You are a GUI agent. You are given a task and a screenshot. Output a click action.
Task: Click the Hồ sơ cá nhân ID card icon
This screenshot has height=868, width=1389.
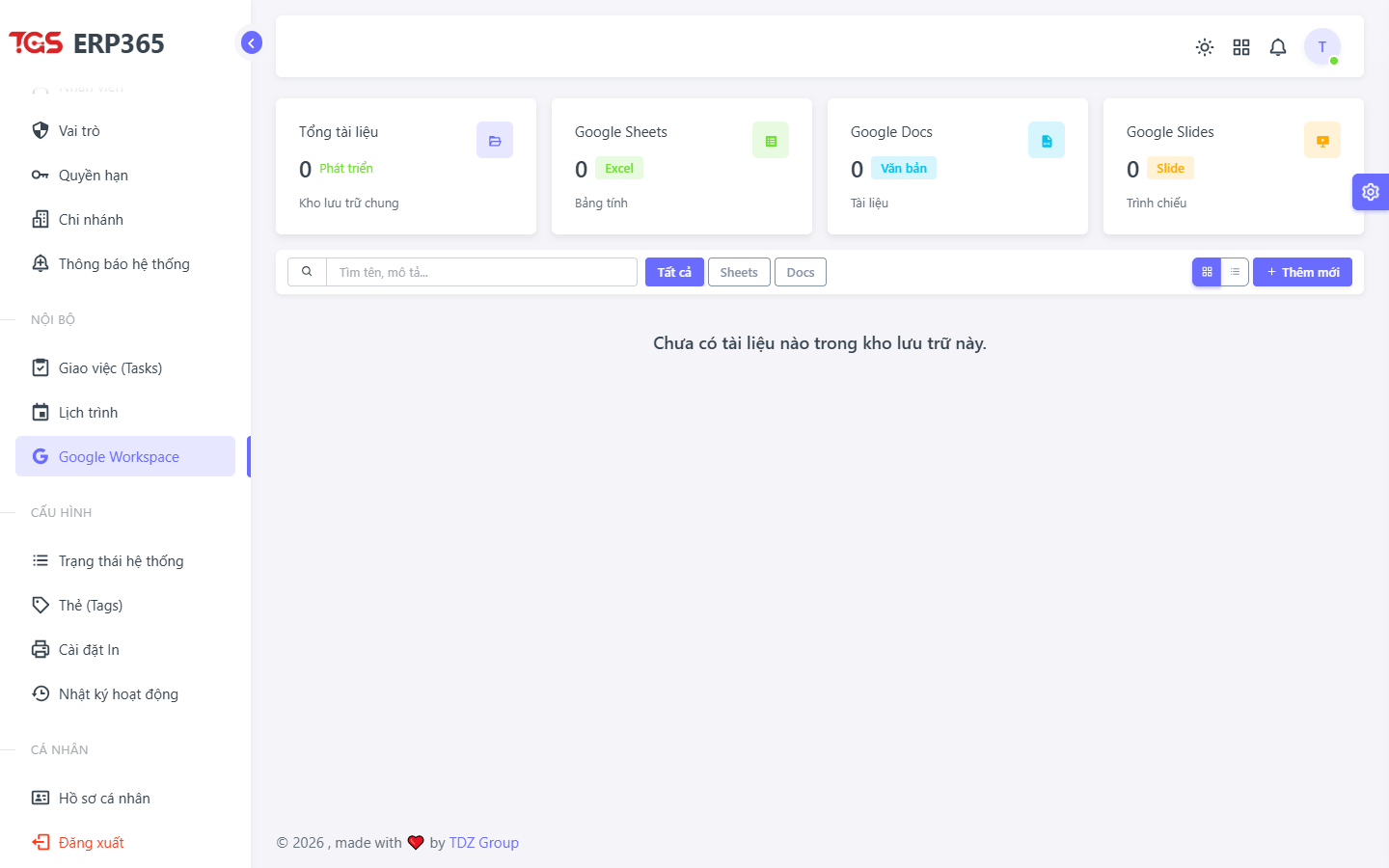41,798
